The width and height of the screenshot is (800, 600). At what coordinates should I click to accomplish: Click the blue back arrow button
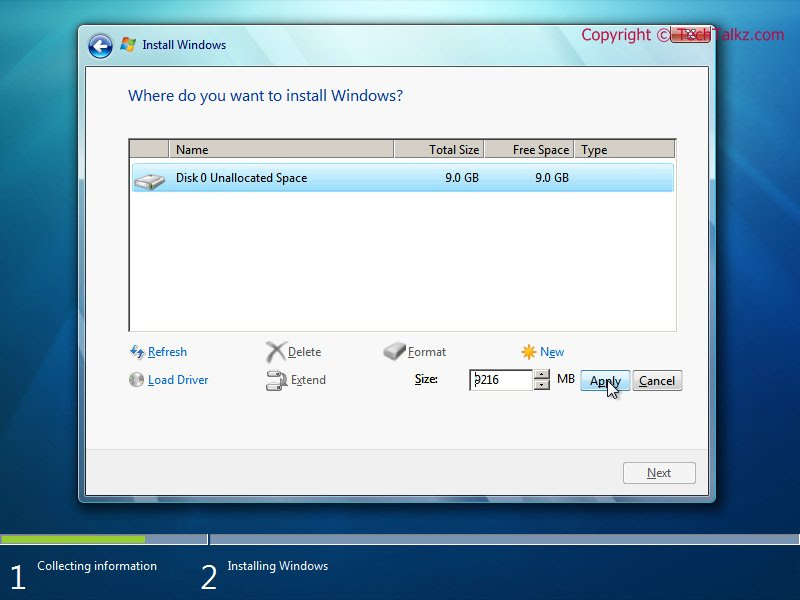[101, 46]
